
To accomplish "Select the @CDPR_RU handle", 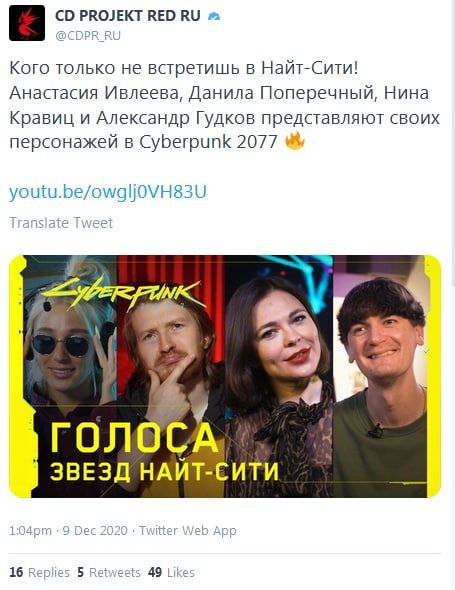I will click(88, 36).
